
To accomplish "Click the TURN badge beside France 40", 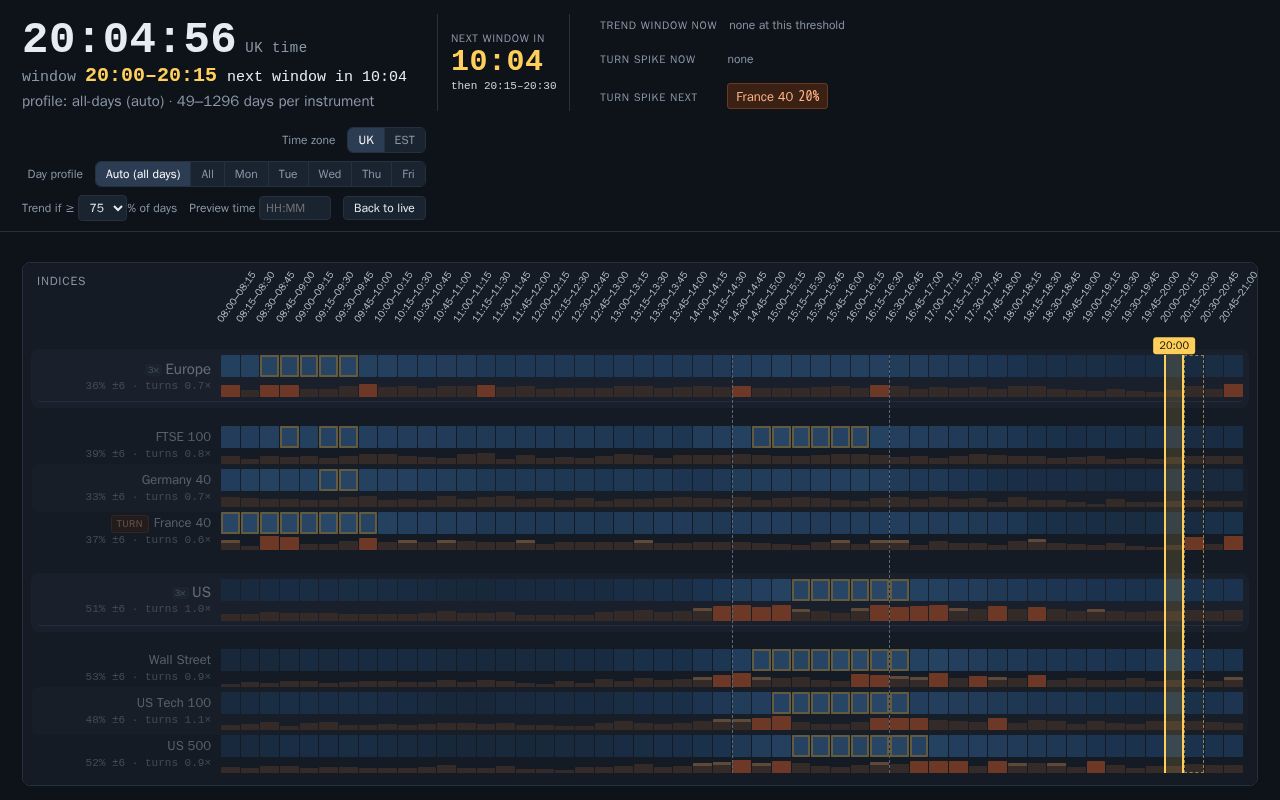I will pos(129,523).
